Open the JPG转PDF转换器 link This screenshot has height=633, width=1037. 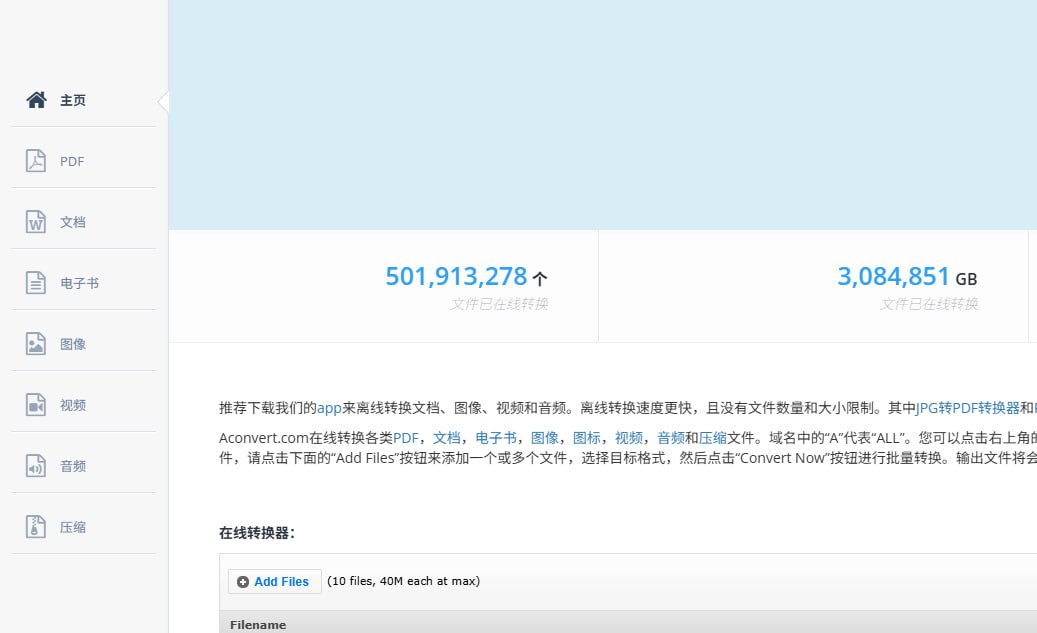[x=967, y=408]
